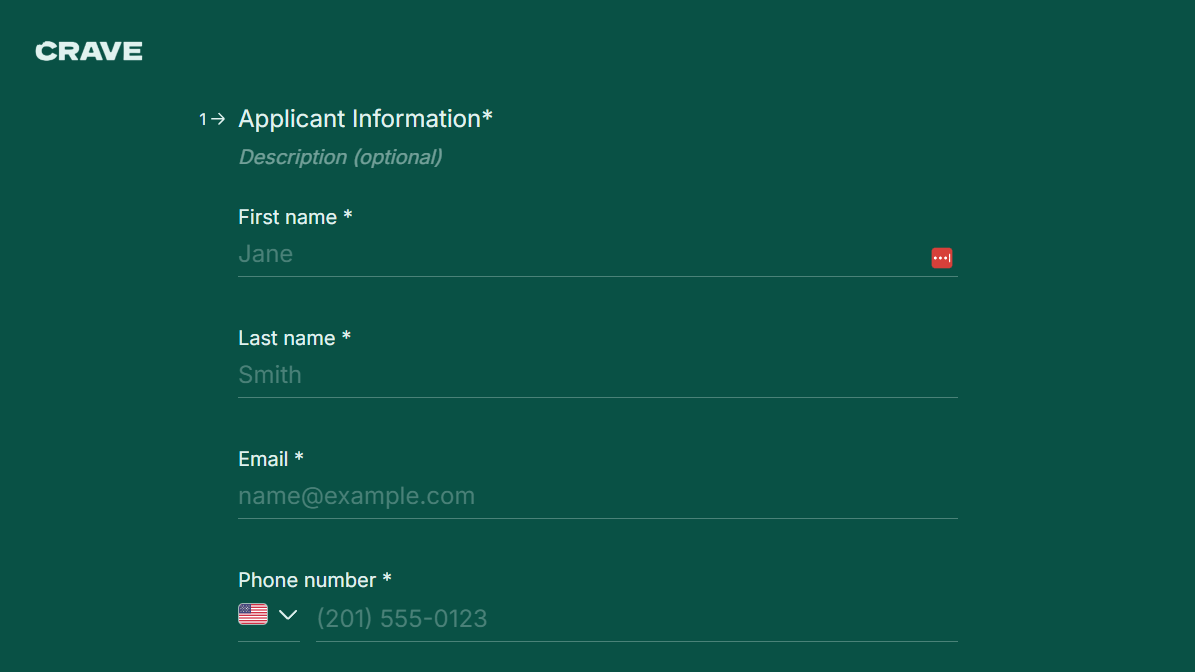
Task: Click the LastPass autofill icon on First name
Action: pos(941,257)
